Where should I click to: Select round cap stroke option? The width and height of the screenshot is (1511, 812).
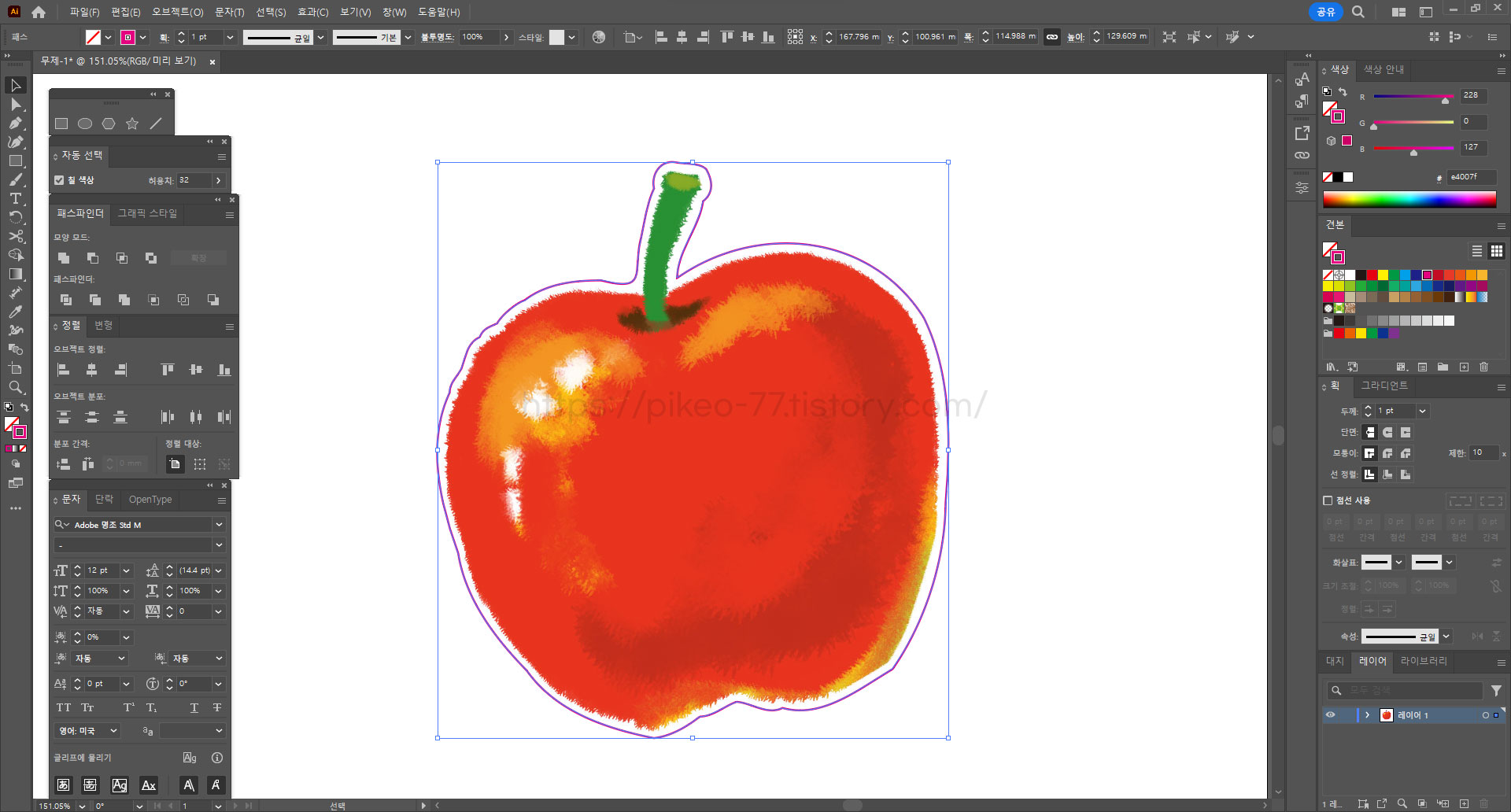1387,432
